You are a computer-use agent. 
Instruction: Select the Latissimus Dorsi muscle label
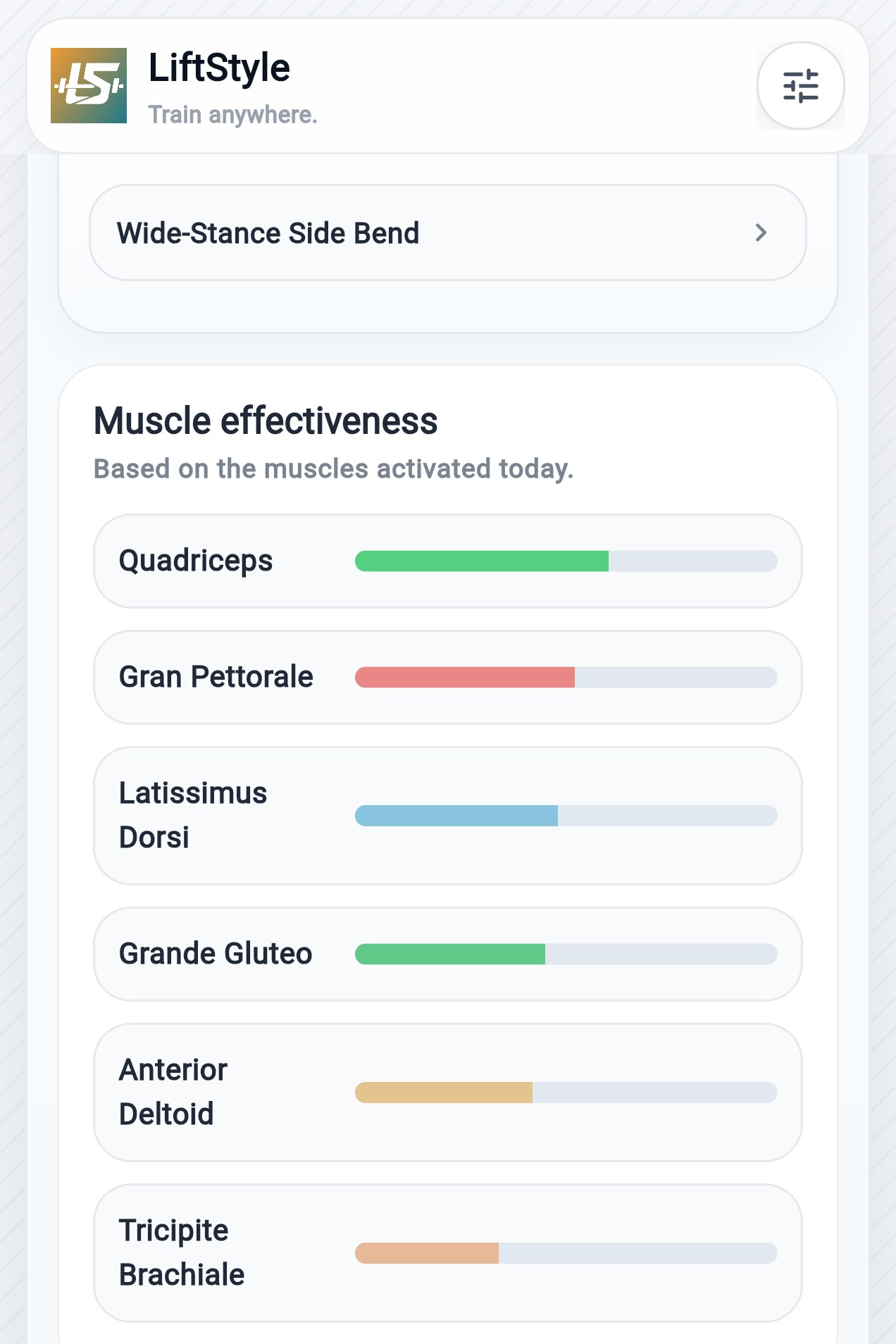193,815
